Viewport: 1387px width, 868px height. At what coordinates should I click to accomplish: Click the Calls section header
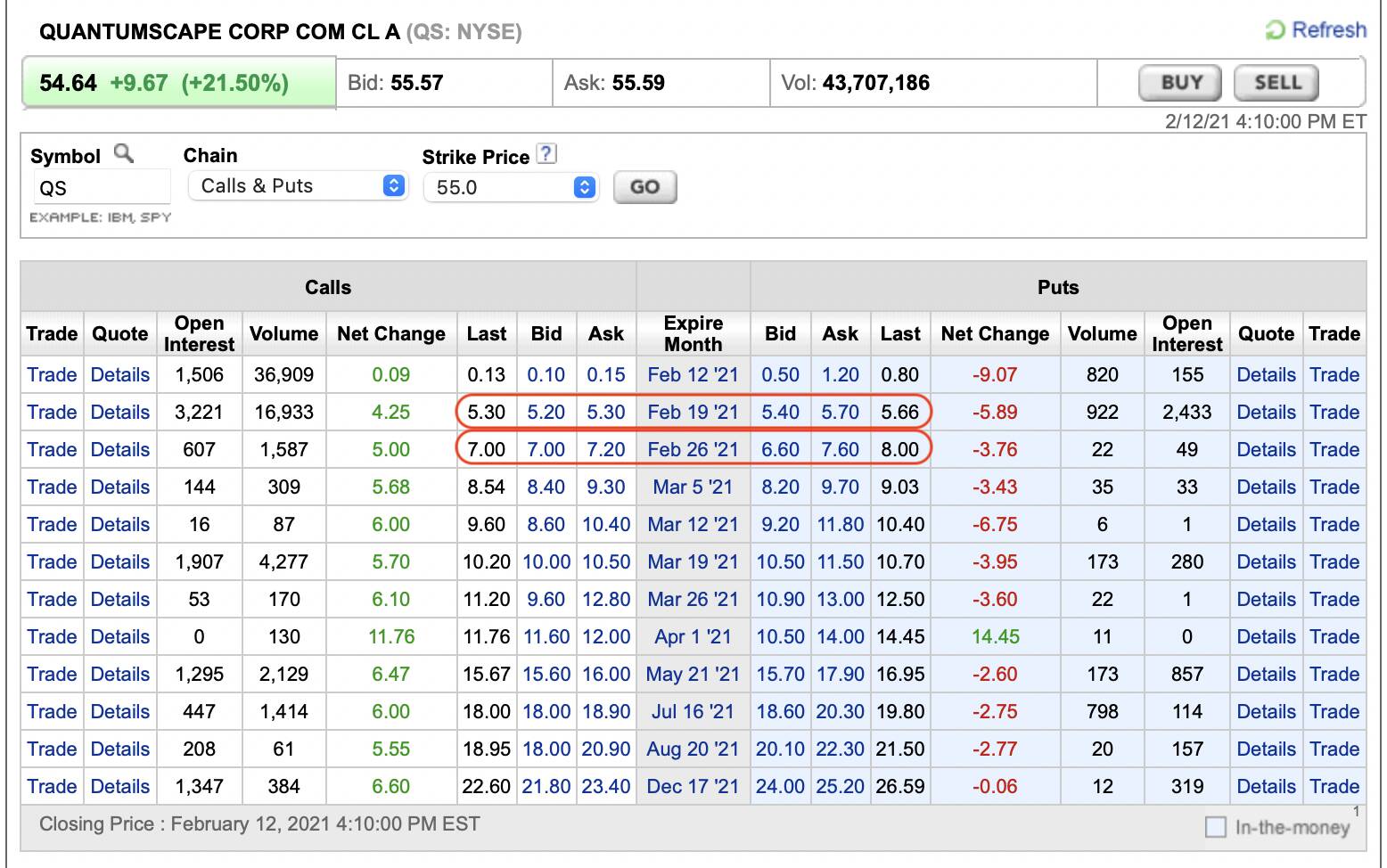click(x=328, y=287)
